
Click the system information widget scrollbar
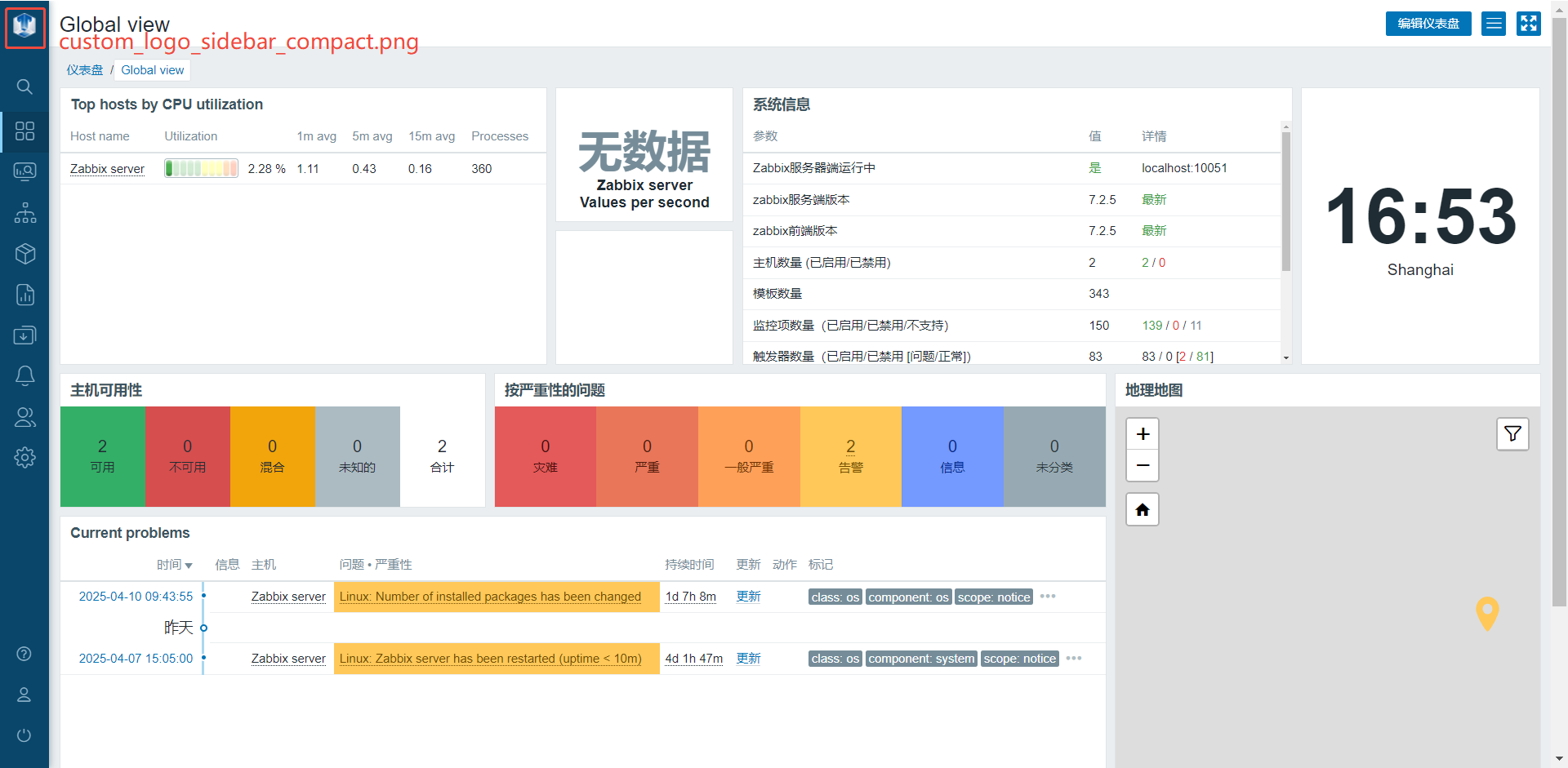click(x=1286, y=201)
